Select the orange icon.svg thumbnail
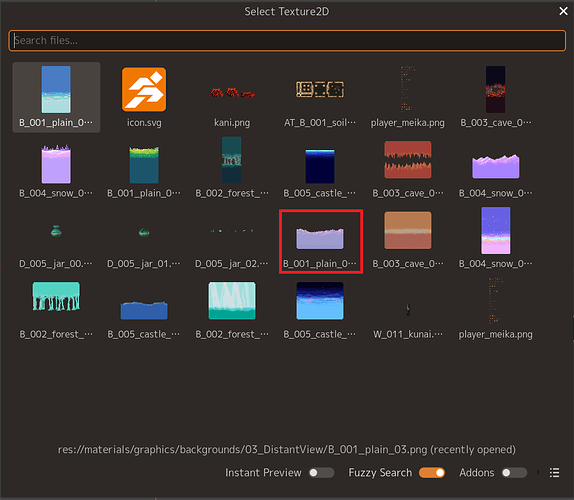This screenshot has height=500, width=574. tap(144, 97)
